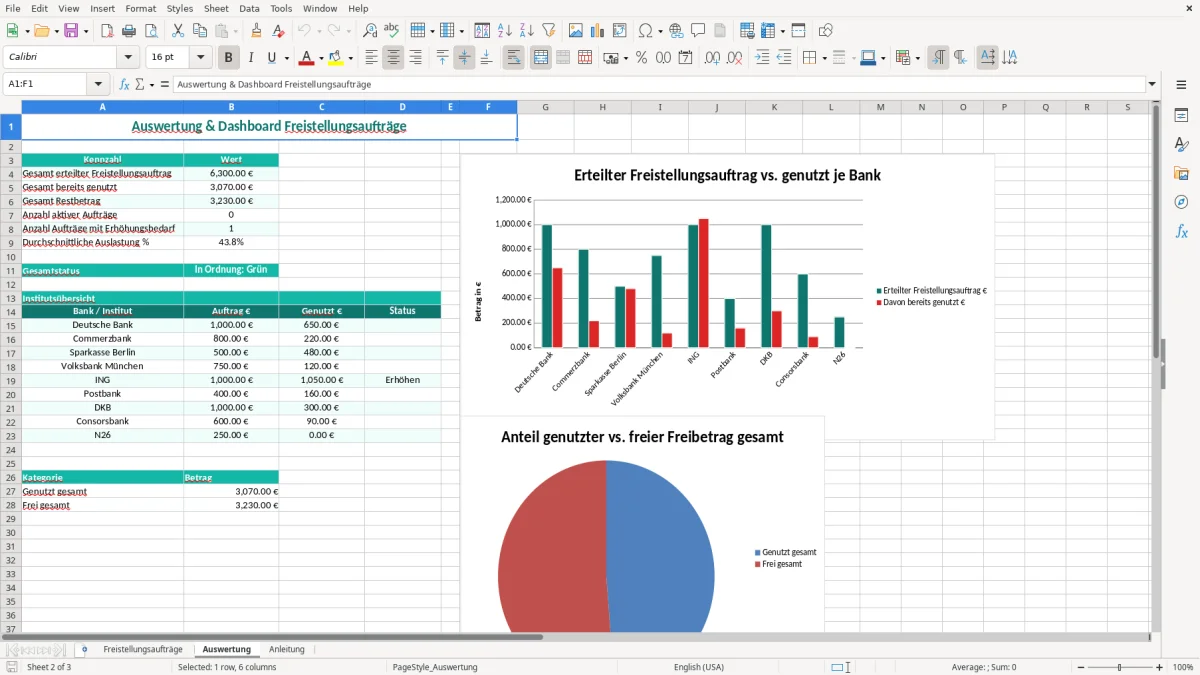Click column header G
Image resolution: width=1200 pixels, height=675 pixels.
click(546, 107)
